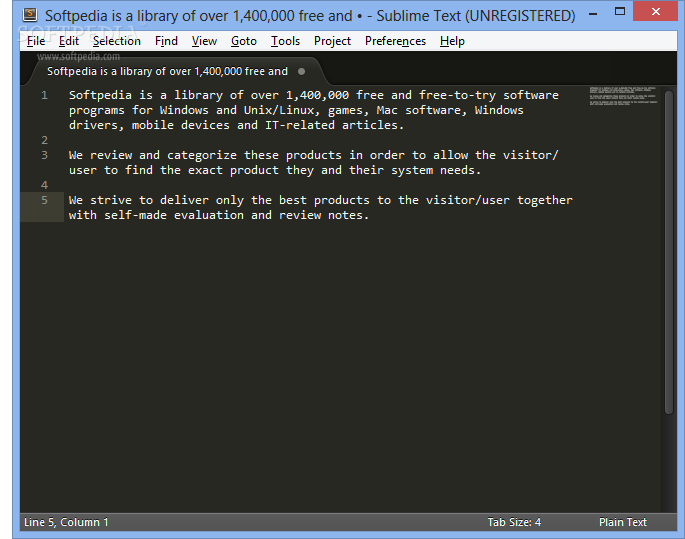Open the Find menu
The image size is (685, 539).
coord(166,41)
